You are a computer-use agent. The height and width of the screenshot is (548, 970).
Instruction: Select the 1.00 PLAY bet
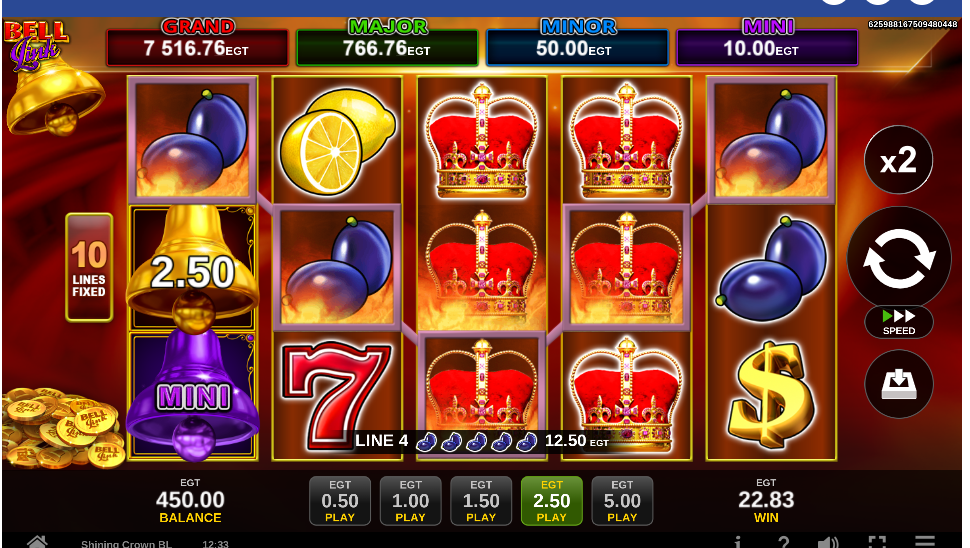coord(410,501)
